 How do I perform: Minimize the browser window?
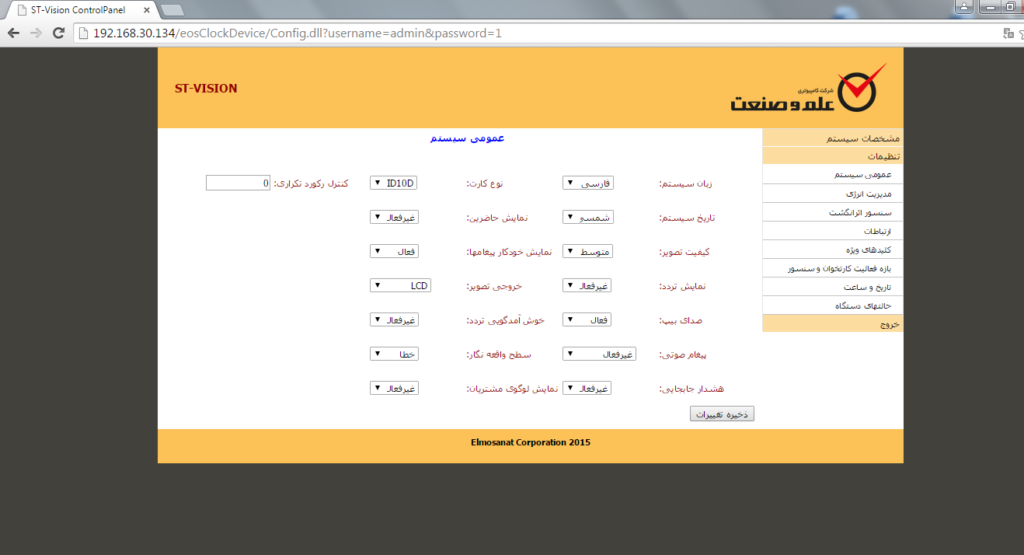click(x=989, y=7)
